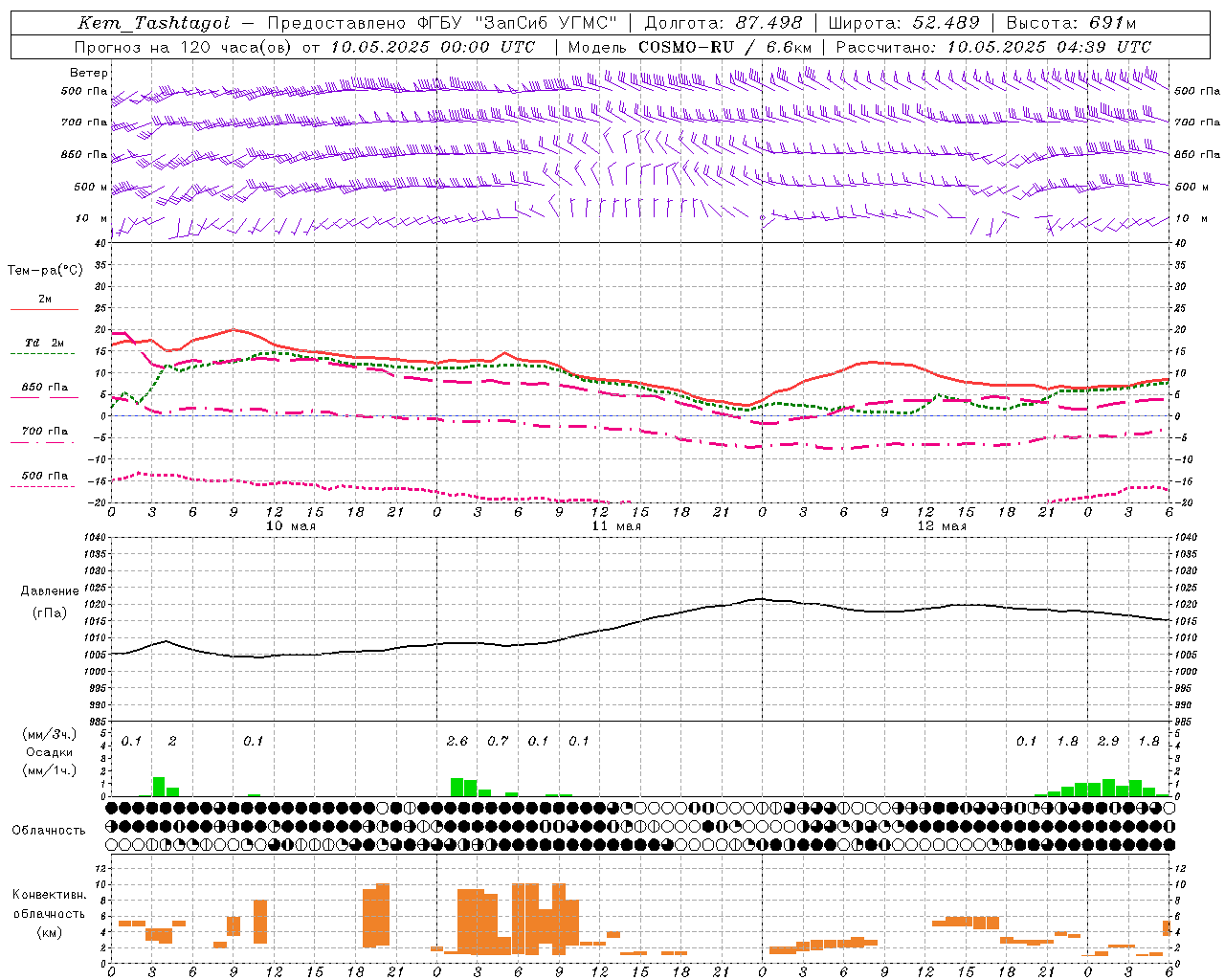This screenshot has height=980, width=1225.
Task: Click the Осадки precipitation label
Action: point(49,752)
